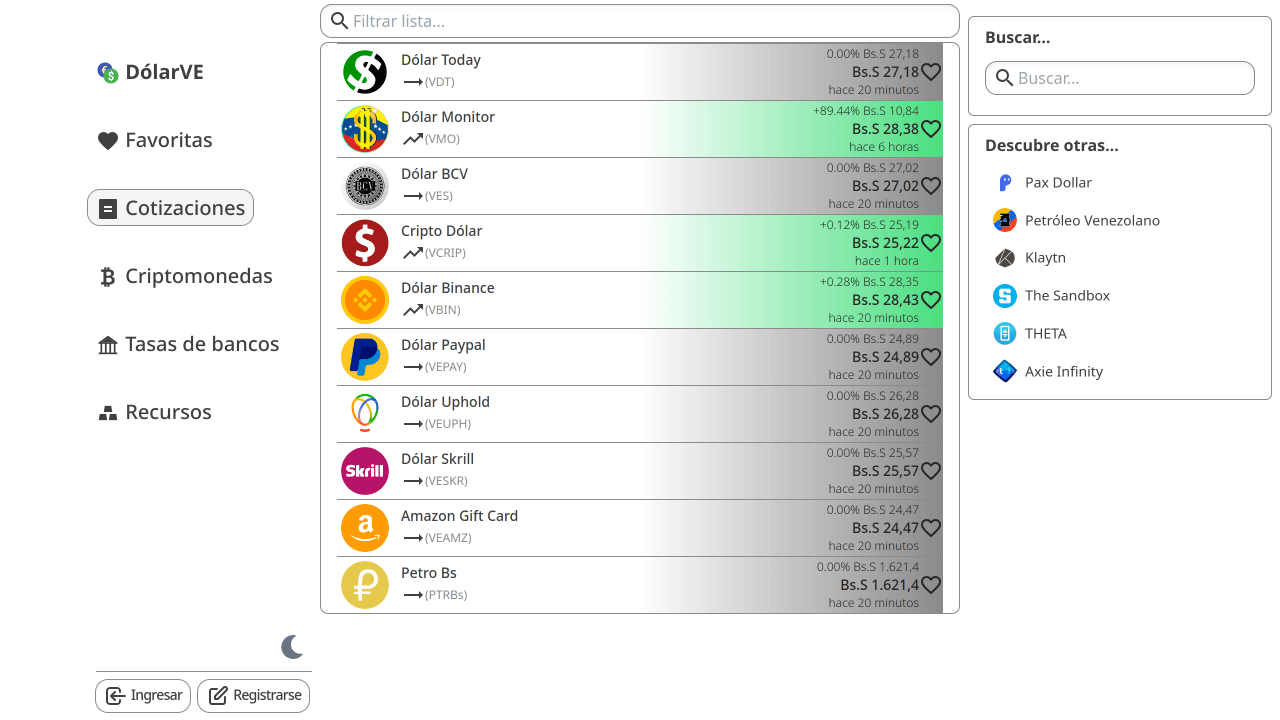Click the magnifier icon in Filtrar lista
Screen dimensions: 1280x720
340,21
